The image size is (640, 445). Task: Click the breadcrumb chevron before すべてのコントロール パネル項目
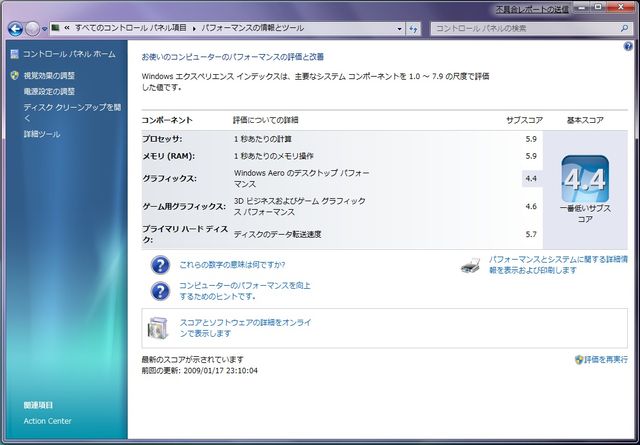point(67,28)
